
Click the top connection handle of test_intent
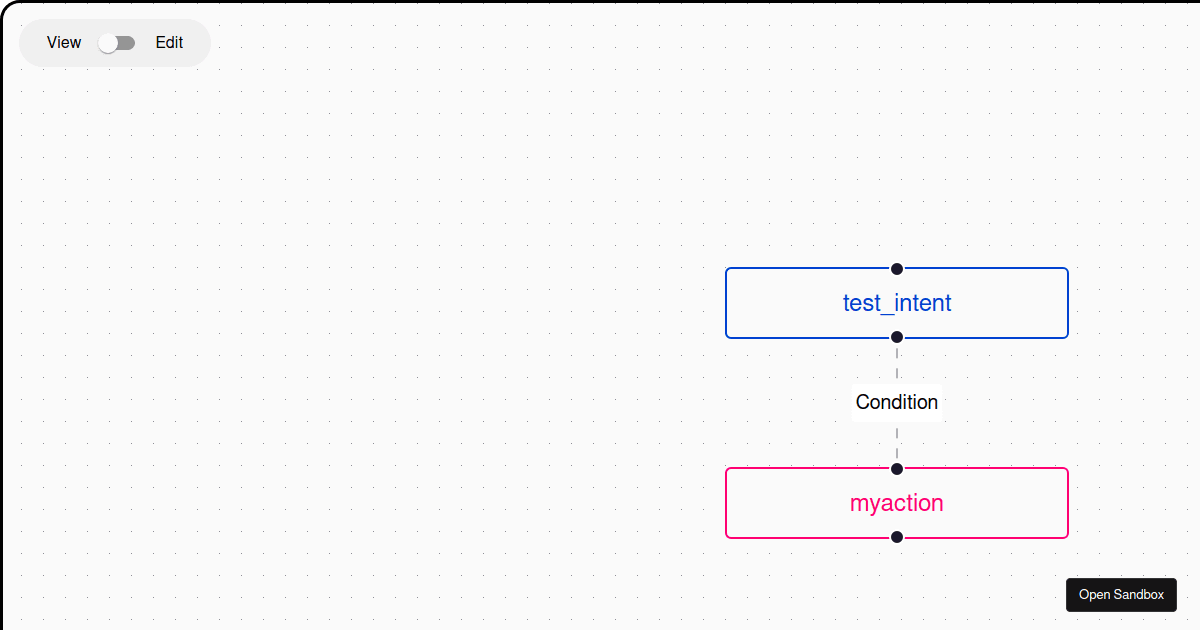896,268
